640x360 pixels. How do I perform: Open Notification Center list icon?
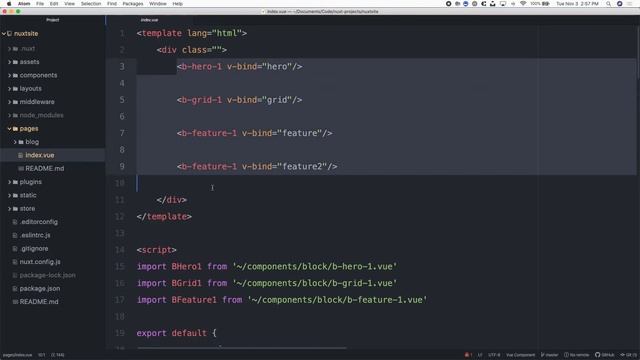629,4
